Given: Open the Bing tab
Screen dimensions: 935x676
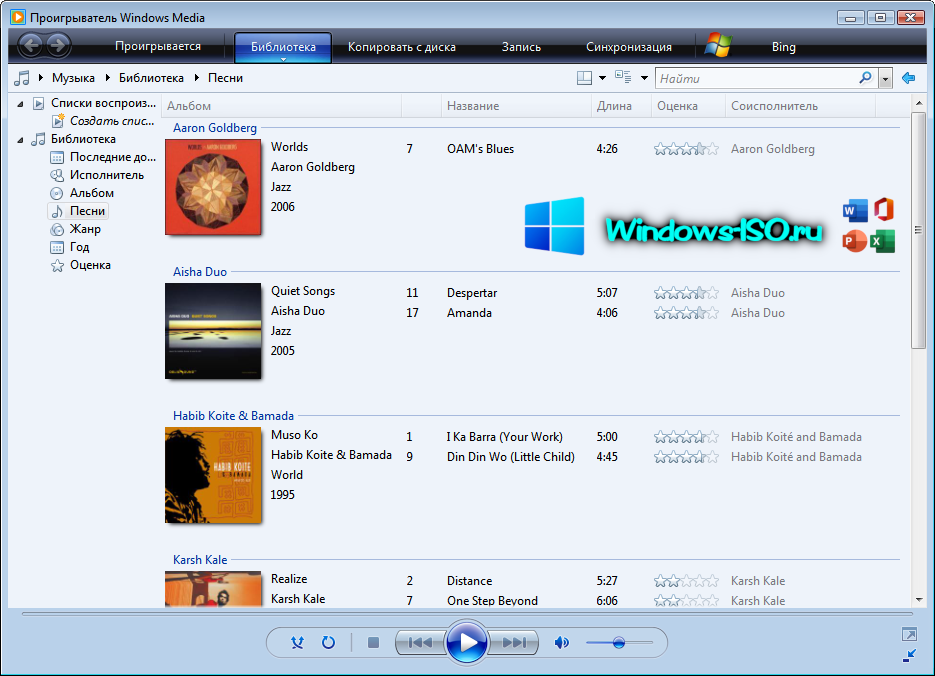Looking at the screenshot, I should [784, 46].
